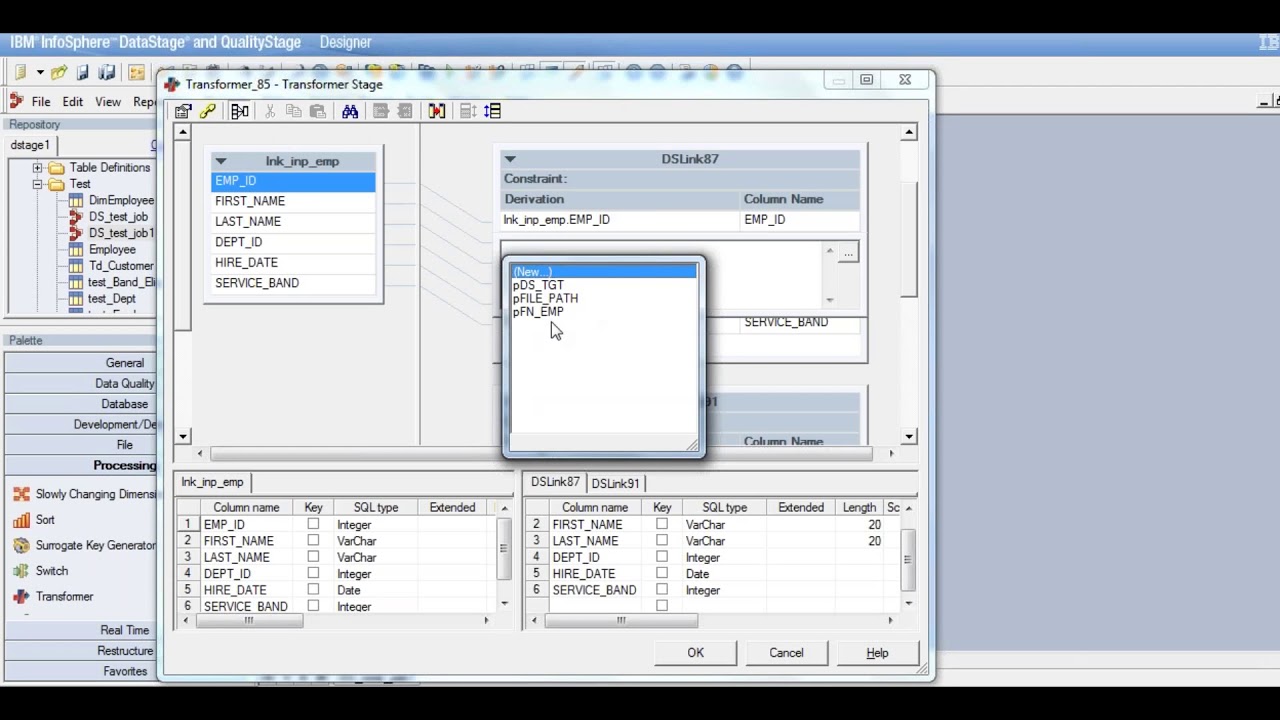This screenshot has height=720, width=1280.
Task: Collapse the lnk_inp_emp link header triangle
Action: tap(221, 161)
